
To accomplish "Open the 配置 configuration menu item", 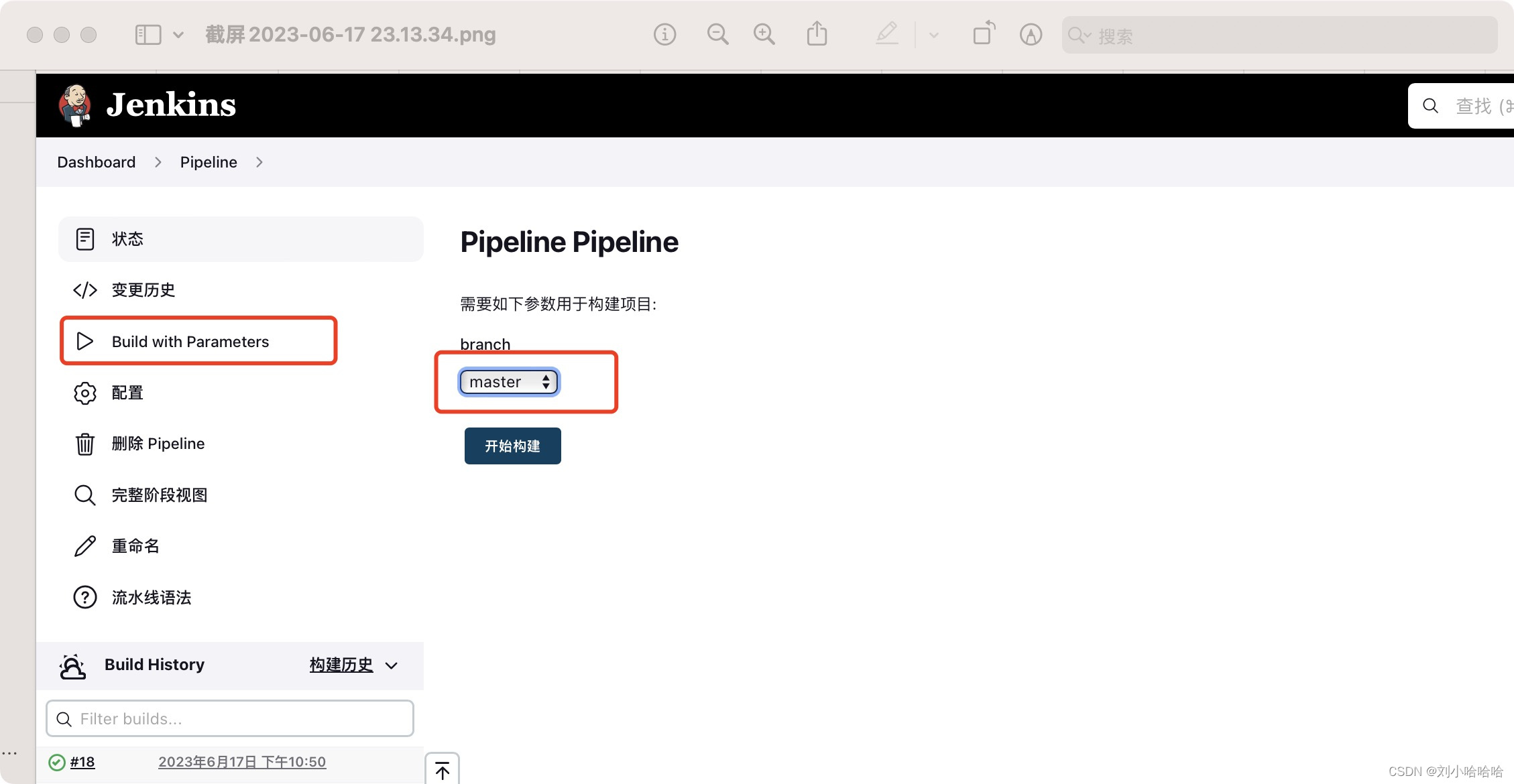I will click(x=127, y=393).
